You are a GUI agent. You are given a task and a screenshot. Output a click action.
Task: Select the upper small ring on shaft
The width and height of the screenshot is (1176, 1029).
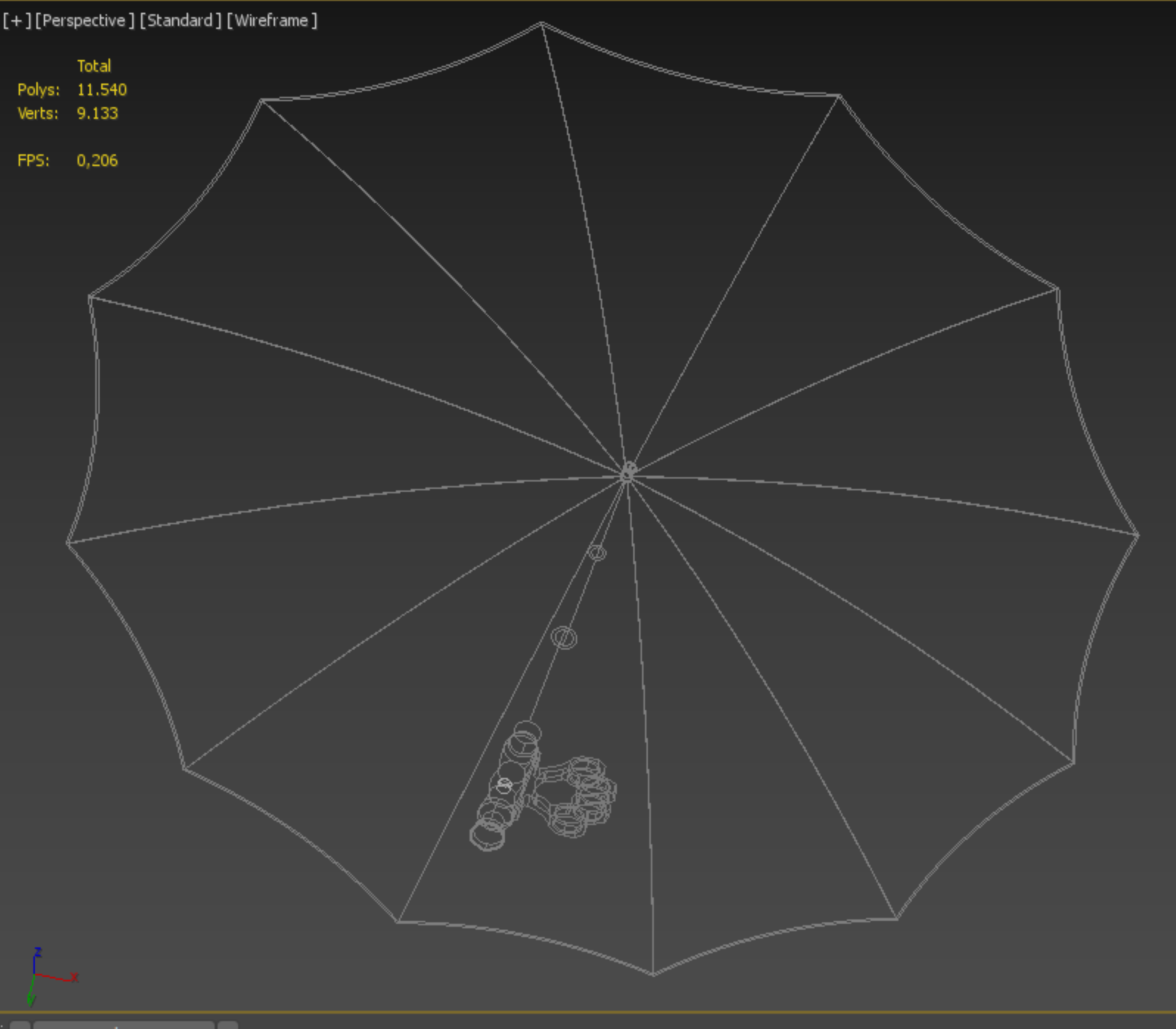[597, 552]
